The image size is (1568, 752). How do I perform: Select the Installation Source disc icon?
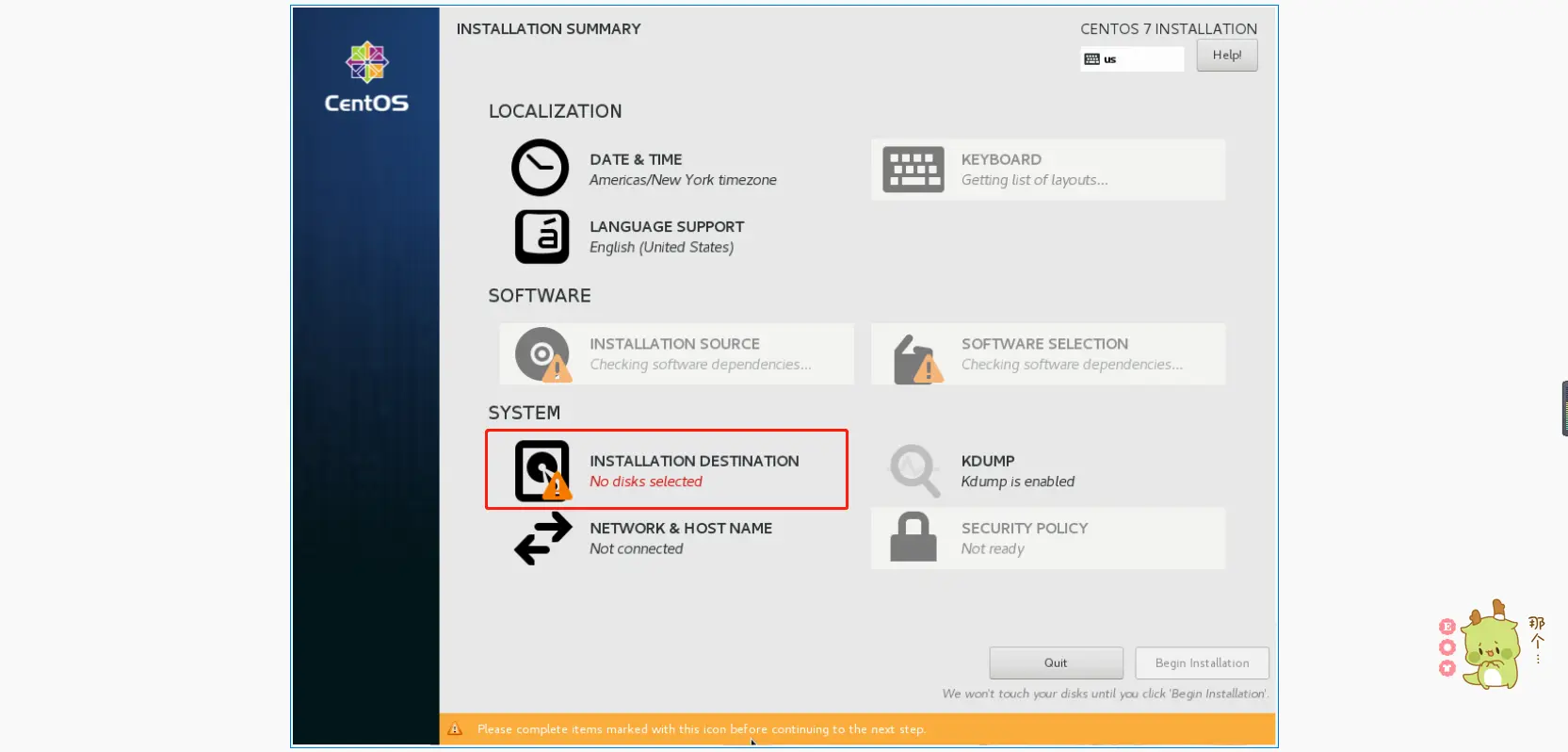(x=542, y=354)
